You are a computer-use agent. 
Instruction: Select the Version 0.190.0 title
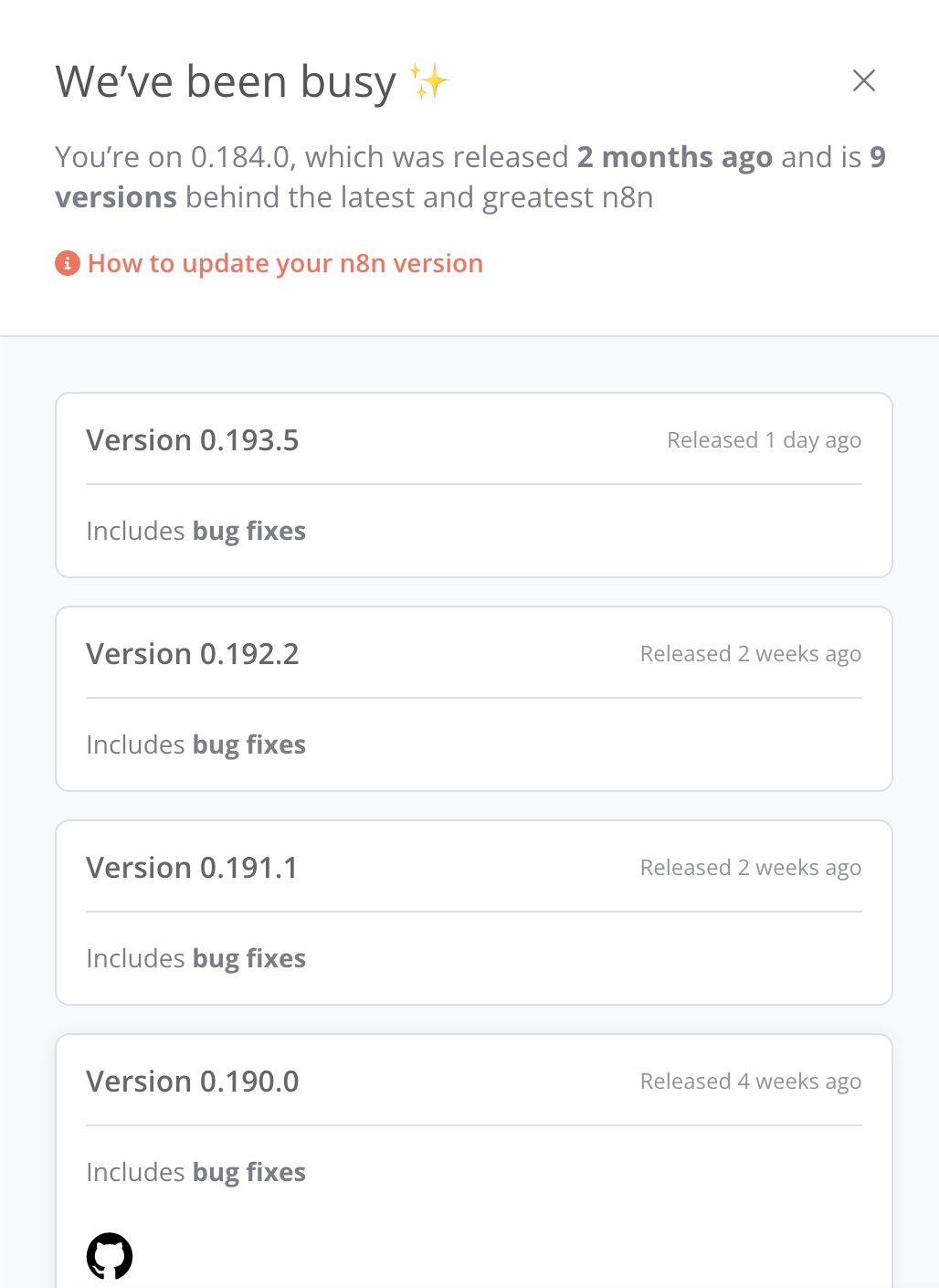pos(193,1082)
